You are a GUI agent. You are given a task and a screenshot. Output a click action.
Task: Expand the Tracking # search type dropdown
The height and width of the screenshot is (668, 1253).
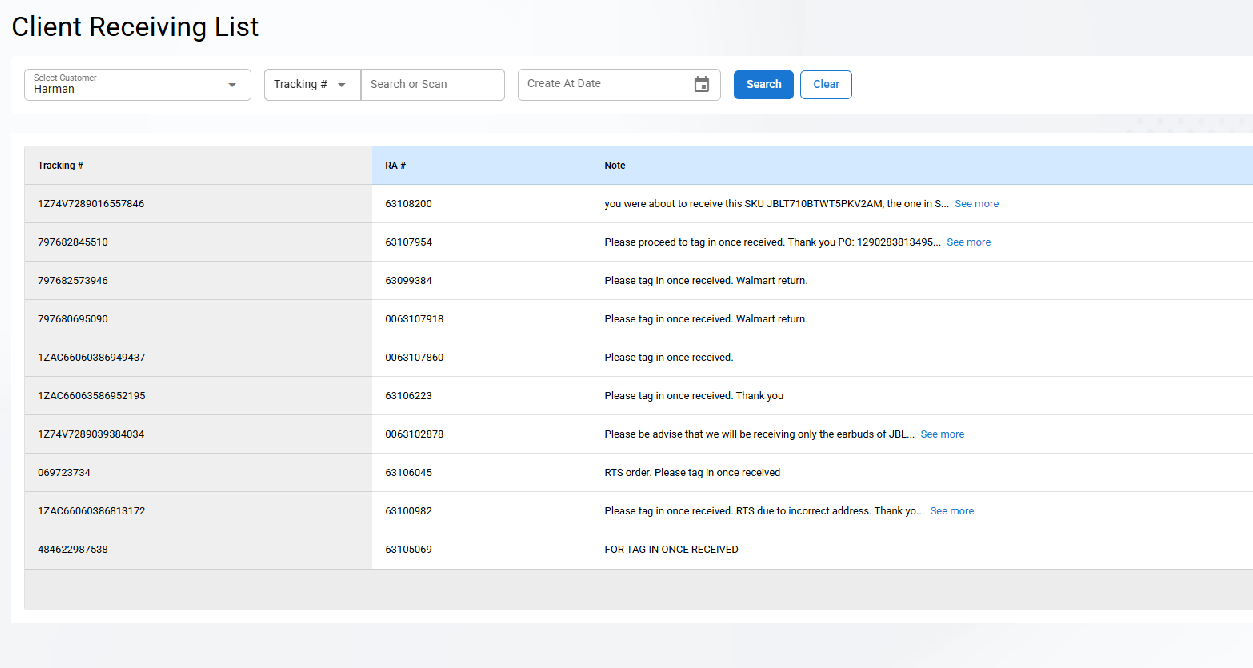coord(341,85)
